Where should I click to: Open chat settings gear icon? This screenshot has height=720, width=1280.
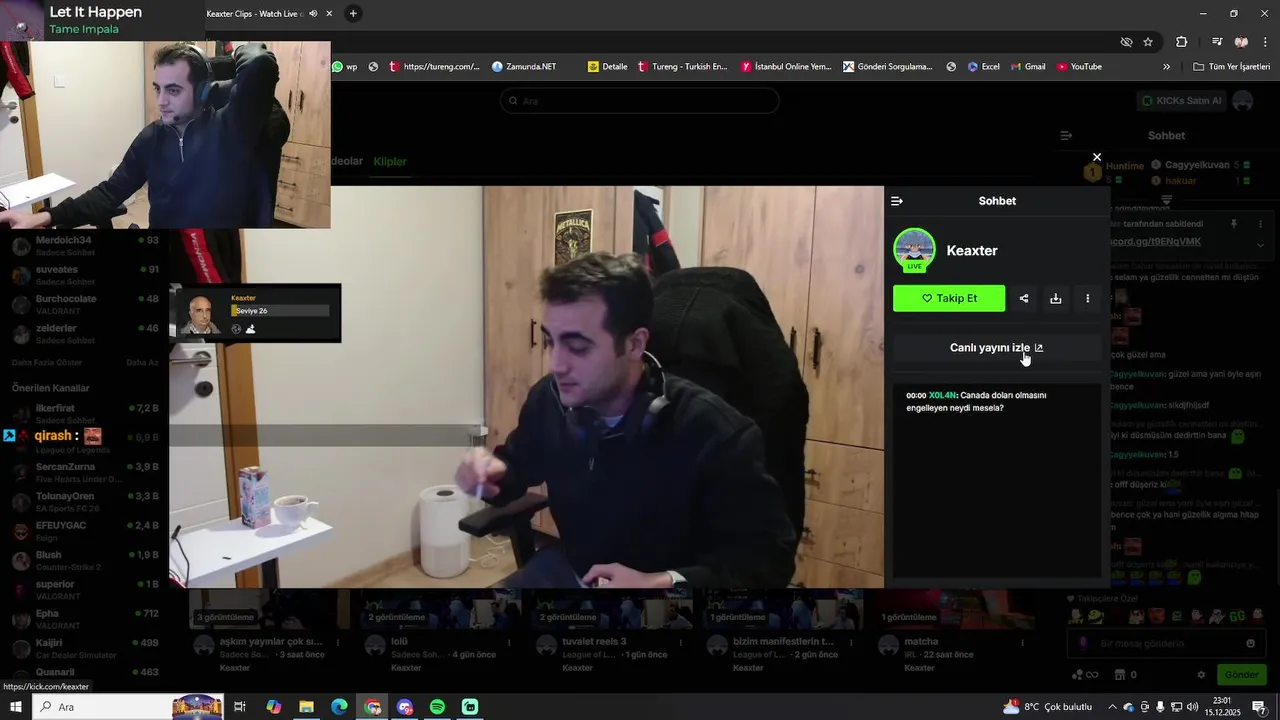pyautogui.click(x=1201, y=675)
